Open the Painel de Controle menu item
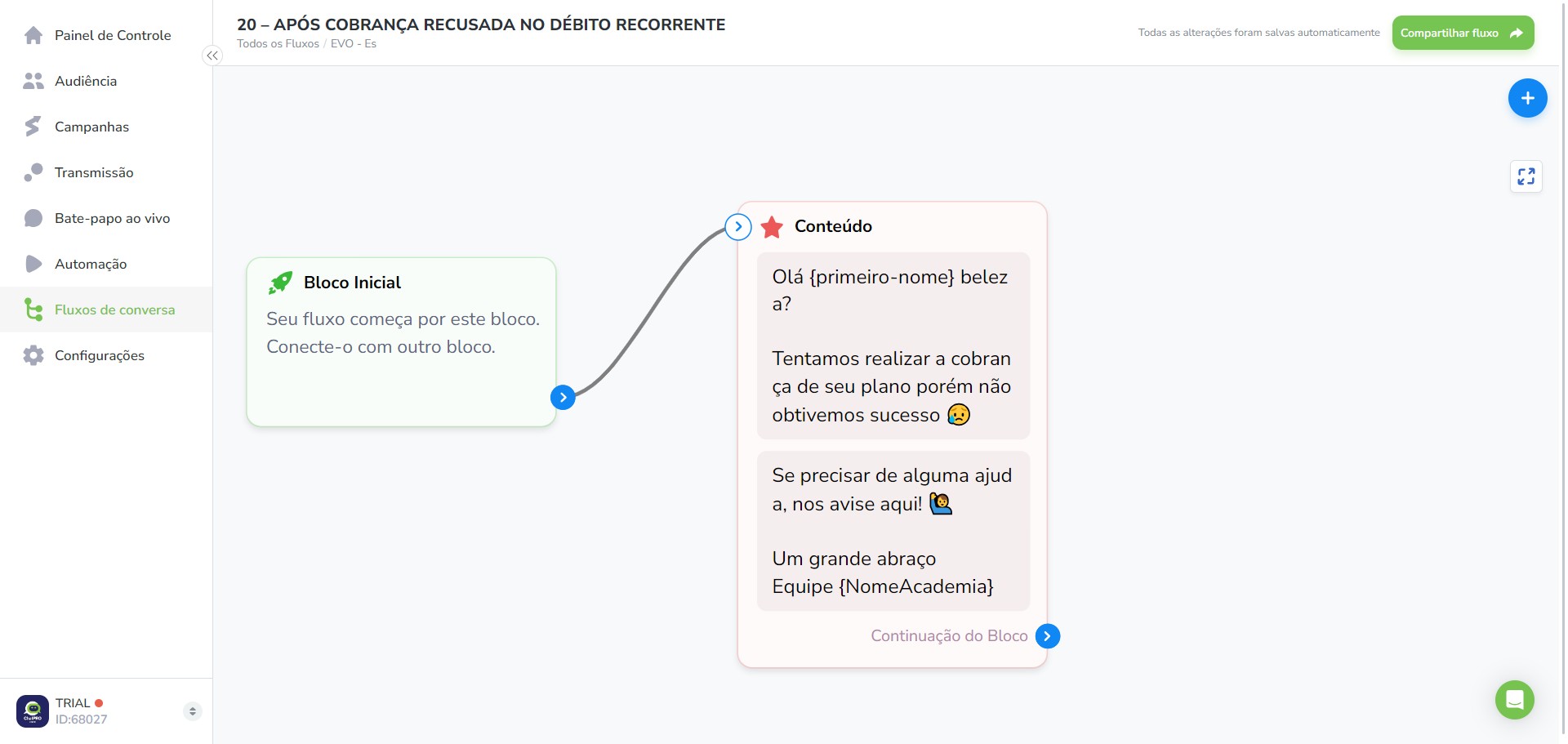The height and width of the screenshot is (744, 1568). [106, 35]
